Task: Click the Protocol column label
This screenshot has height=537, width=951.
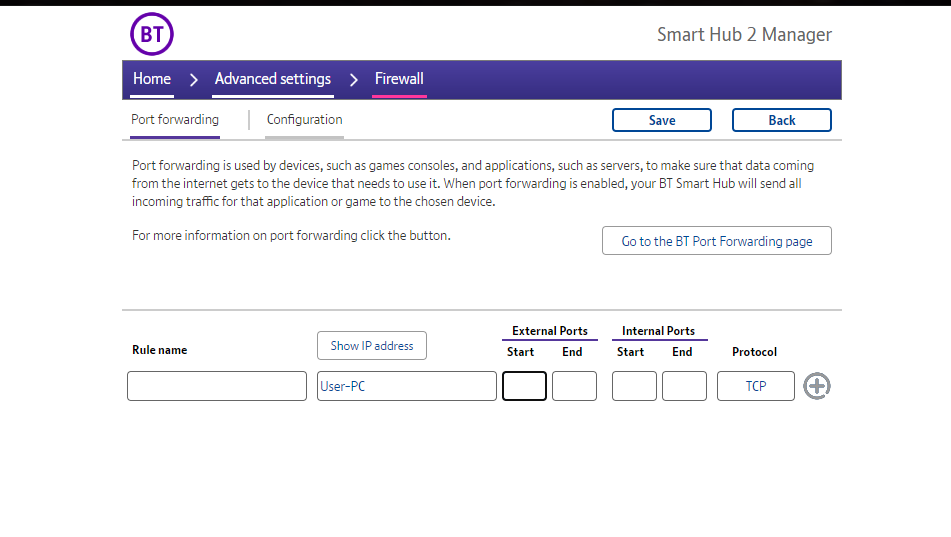Action: tap(754, 352)
